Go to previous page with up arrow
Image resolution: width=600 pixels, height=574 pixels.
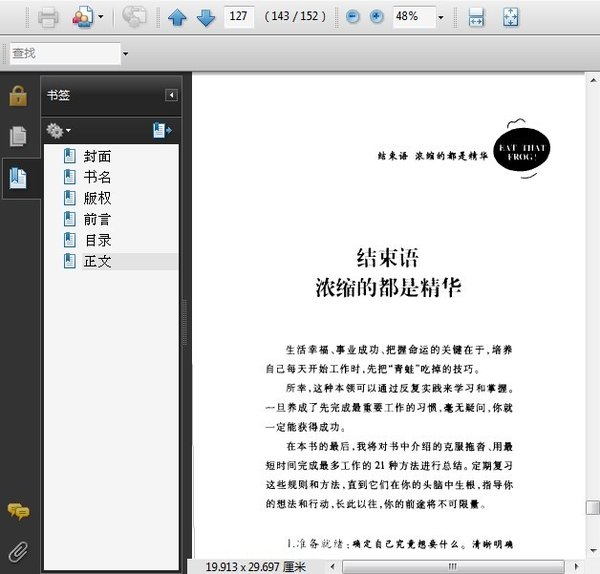[x=177, y=17]
